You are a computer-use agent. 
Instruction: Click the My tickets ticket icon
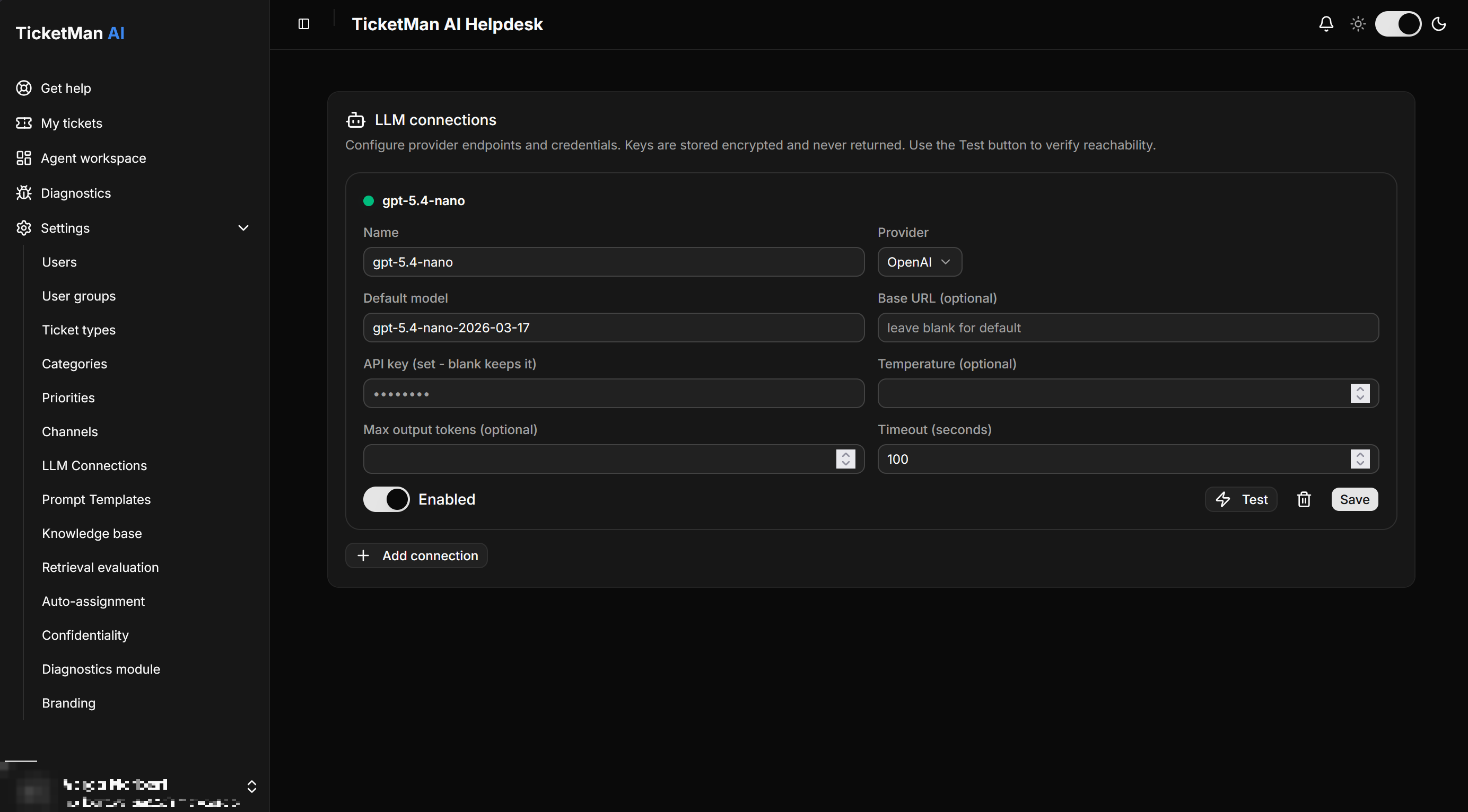click(24, 123)
